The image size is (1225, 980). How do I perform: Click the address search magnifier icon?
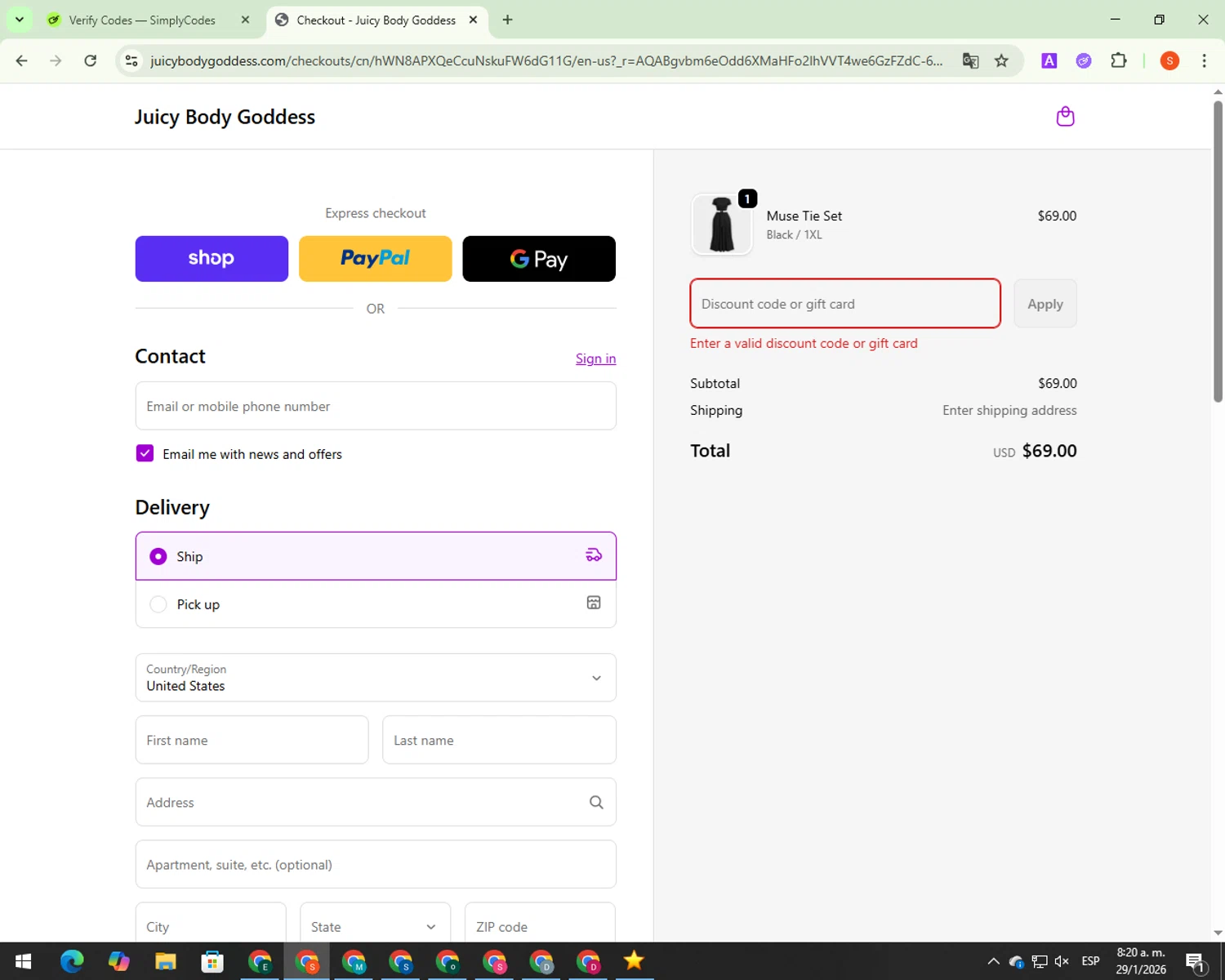(x=596, y=802)
